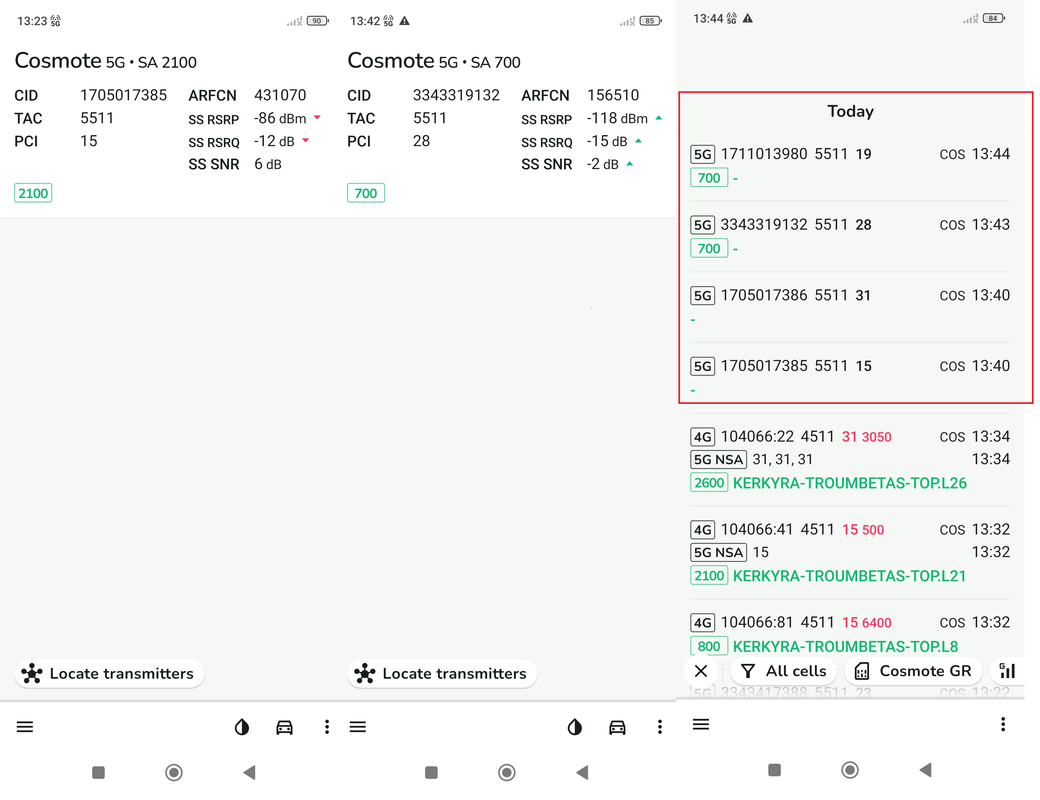Image resolution: width=1040 pixels, height=800 pixels.
Task: Tap 2600 band badge in log
Action: click(709, 483)
